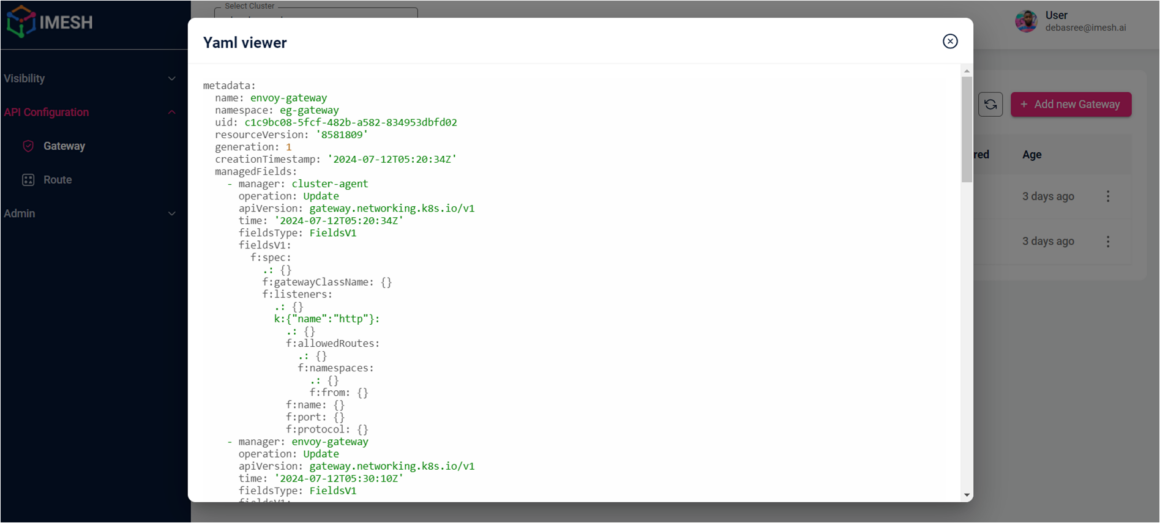
Task: Click the 'f:protocol: {}' line
Action: point(327,429)
